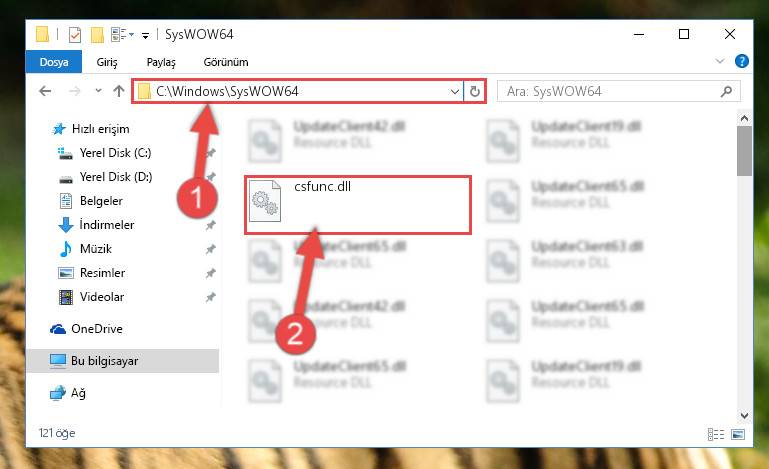Viewport: 769px width, 469px height.
Task: Click the vertical scrollbar down arrow
Action: pyautogui.click(x=744, y=416)
